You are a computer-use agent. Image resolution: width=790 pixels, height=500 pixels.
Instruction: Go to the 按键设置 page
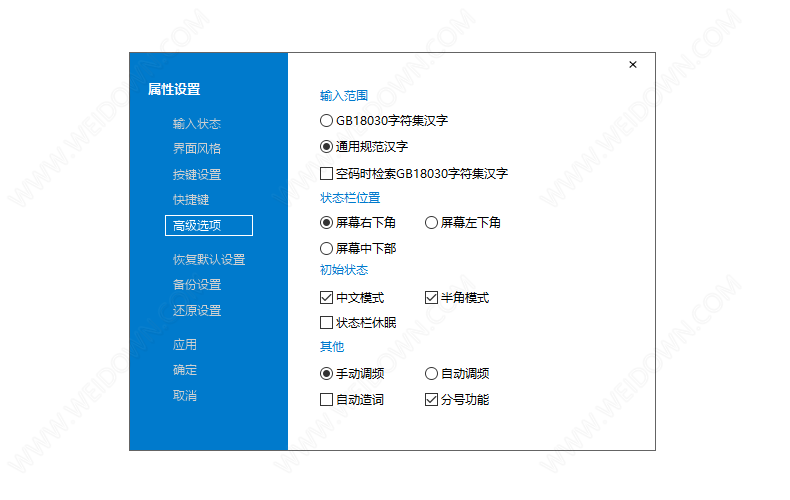tap(197, 175)
